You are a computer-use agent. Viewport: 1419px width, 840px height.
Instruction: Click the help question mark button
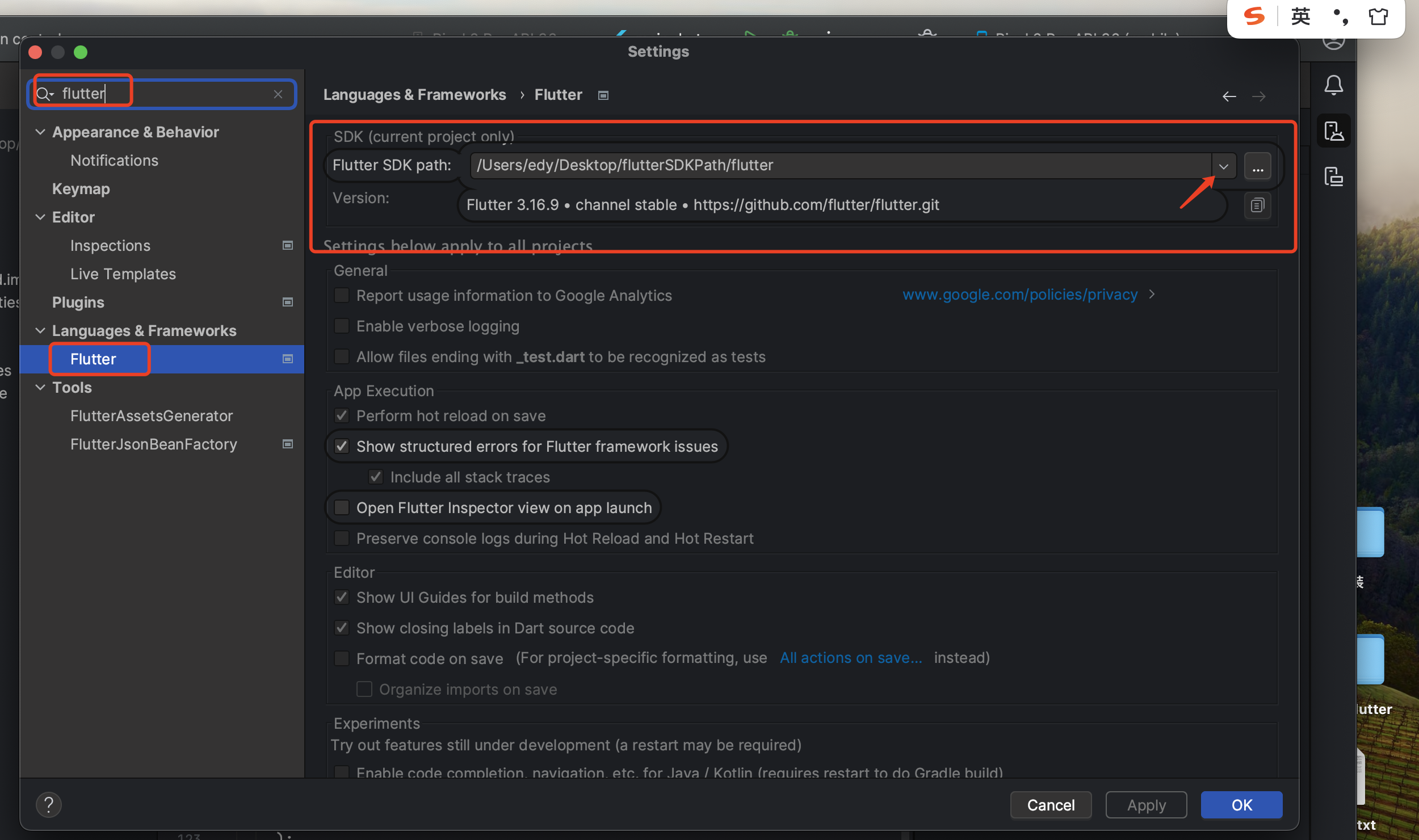click(49, 804)
